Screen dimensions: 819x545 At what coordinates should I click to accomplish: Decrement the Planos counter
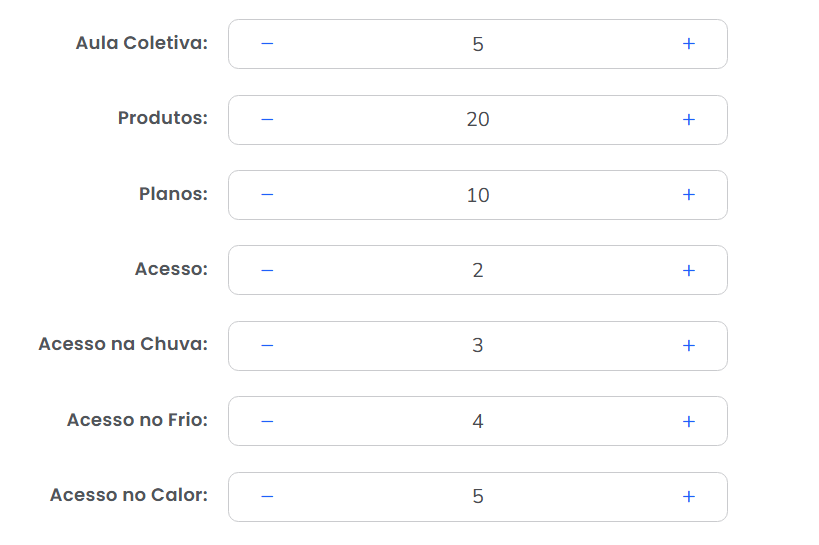pos(267,195)
